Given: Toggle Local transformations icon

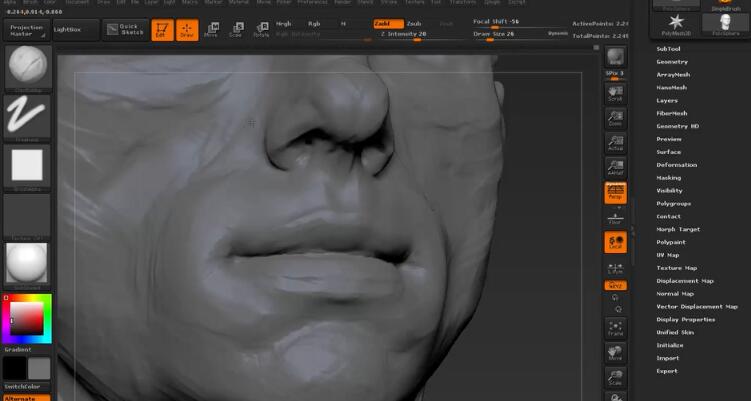Looking at the screenshot, I should [x=615, y=242].
